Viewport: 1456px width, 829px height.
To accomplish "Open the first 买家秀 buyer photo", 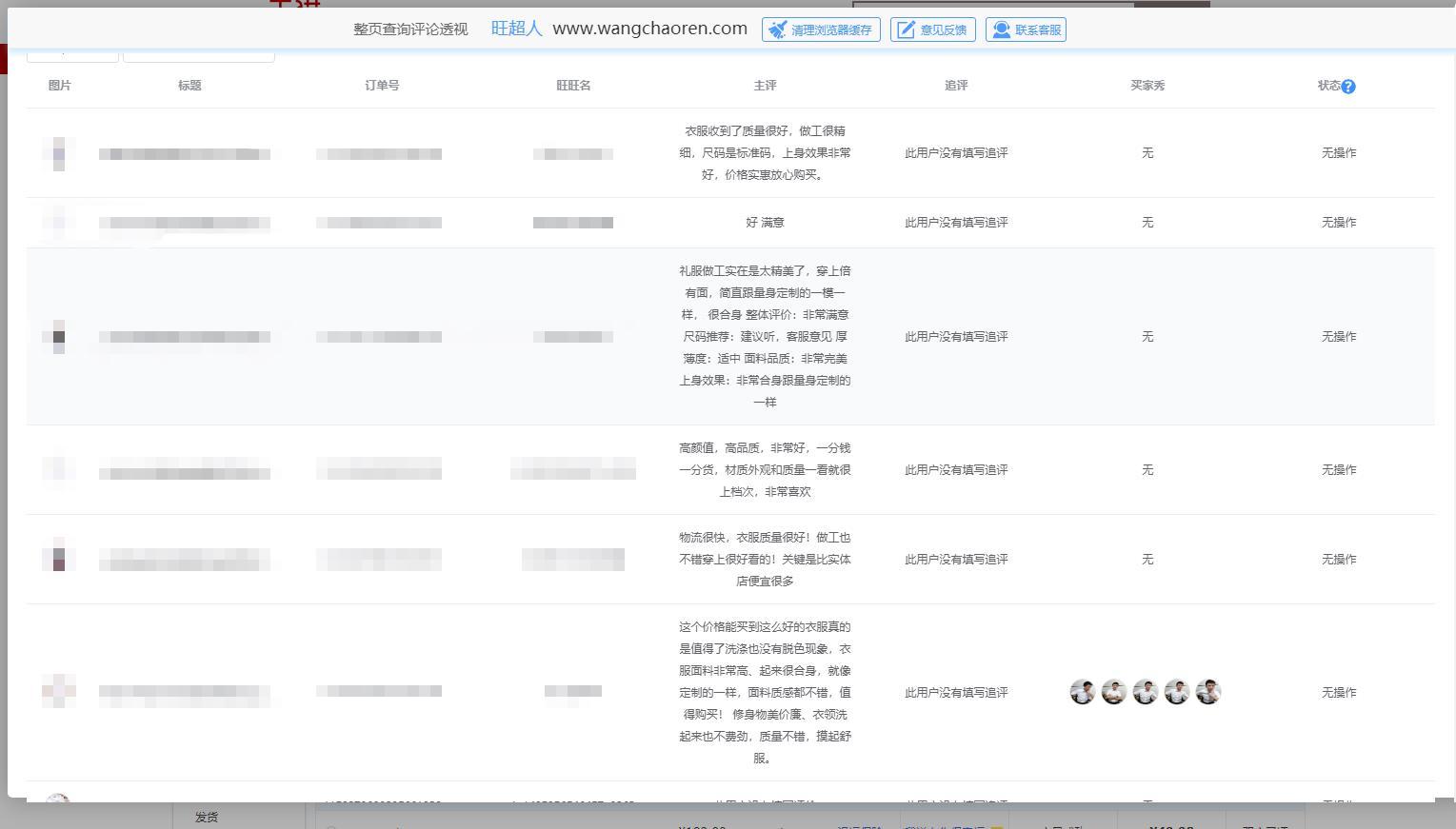I will pyautogui.click(x=1083, y=692).
